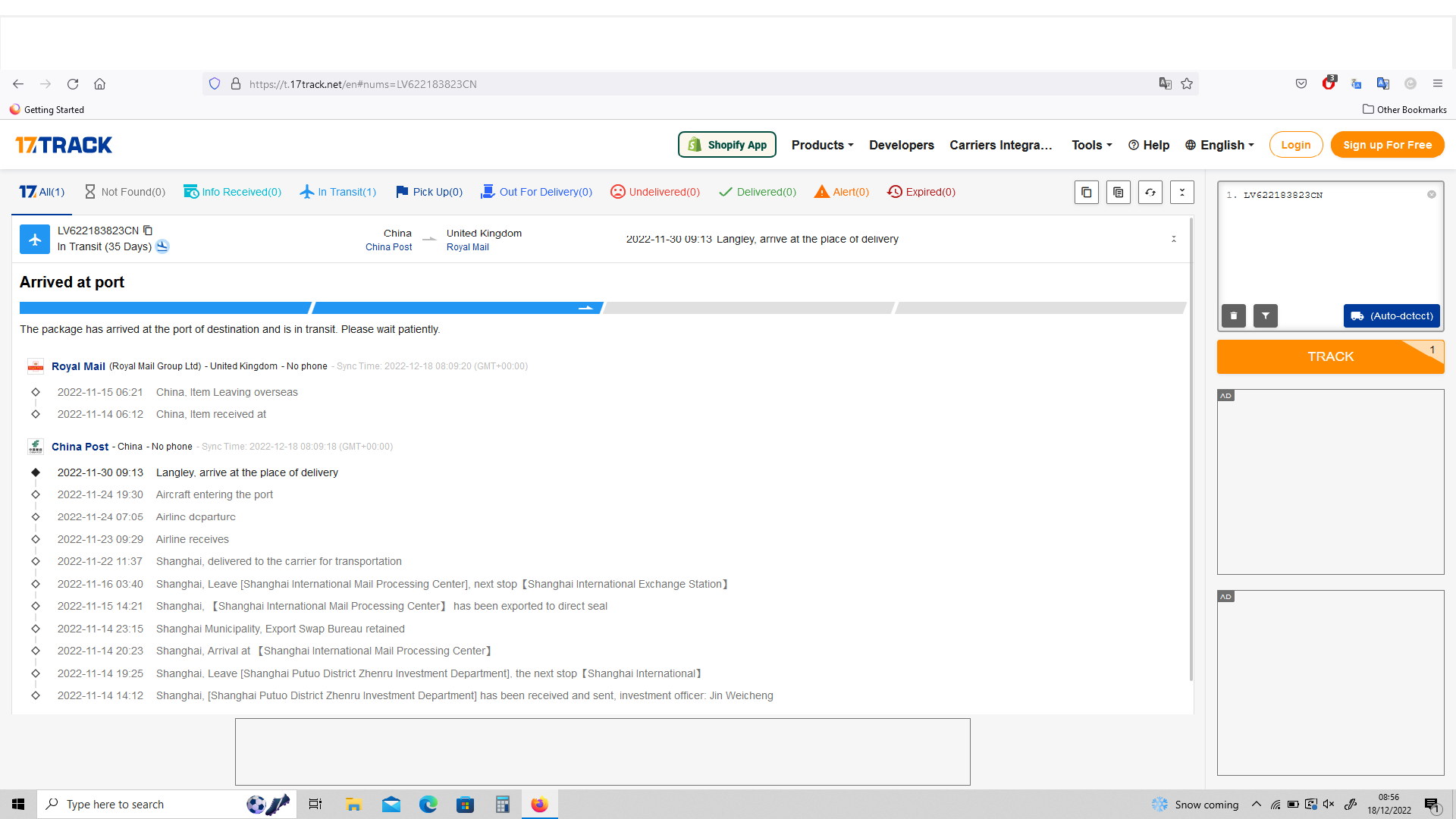
Task: Open the red ad blocker extension icon
Action: coord(1329,83)
